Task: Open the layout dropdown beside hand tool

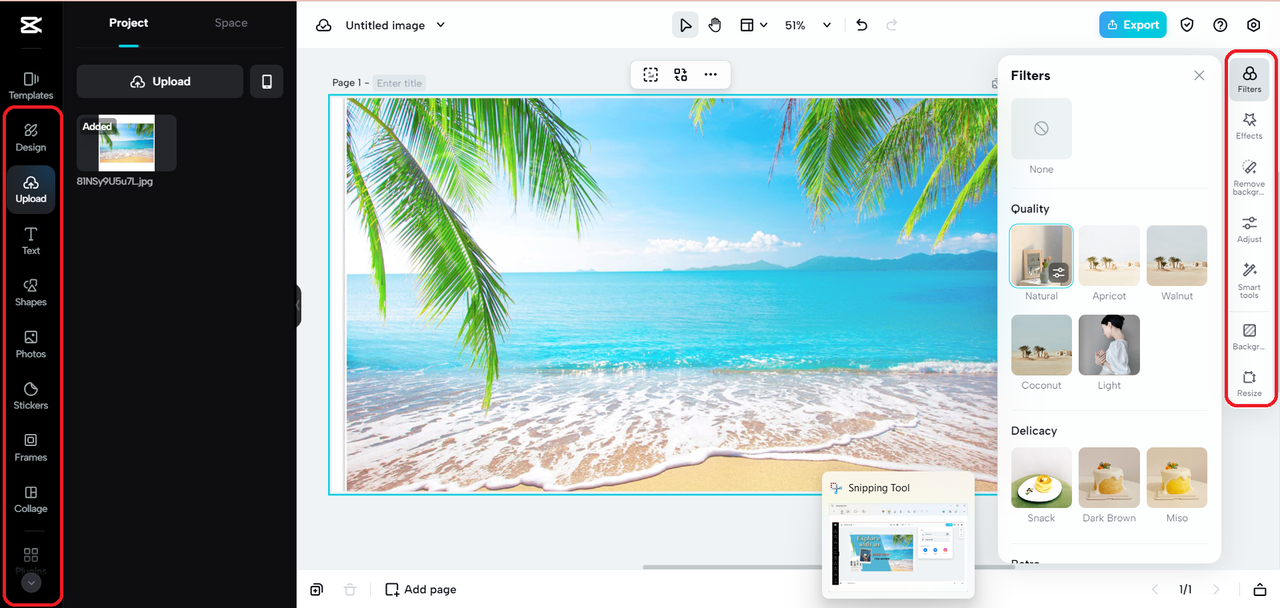Action: click(x=753, y=25)
